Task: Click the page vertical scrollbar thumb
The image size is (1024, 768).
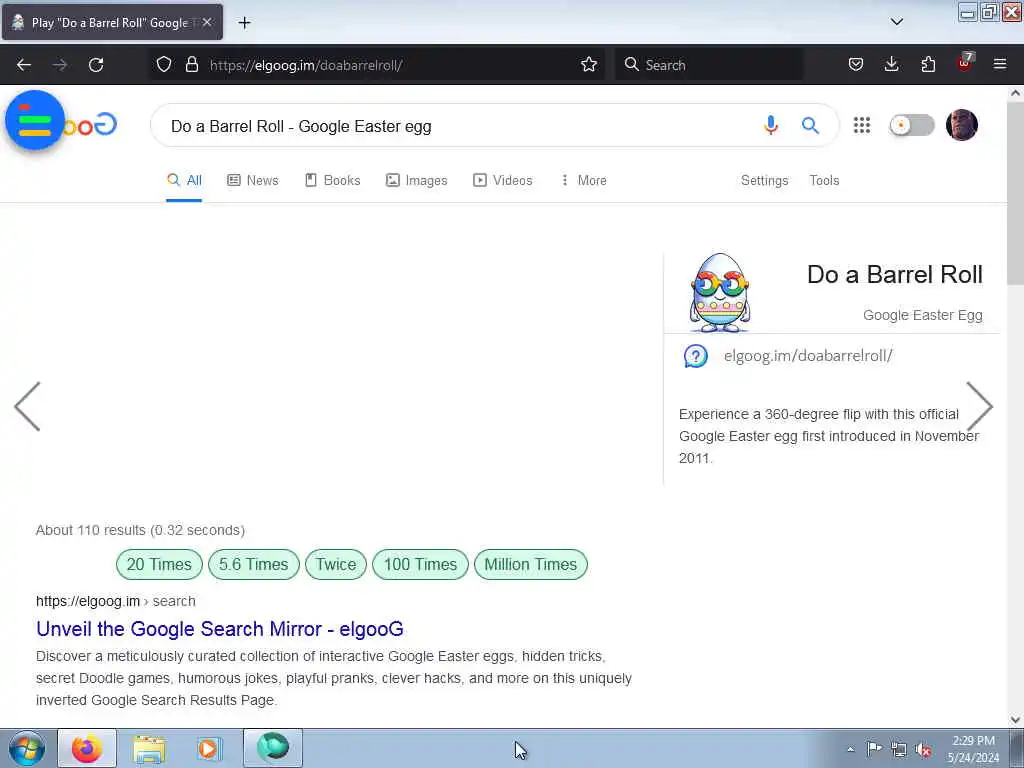Action: [1015, 193]
